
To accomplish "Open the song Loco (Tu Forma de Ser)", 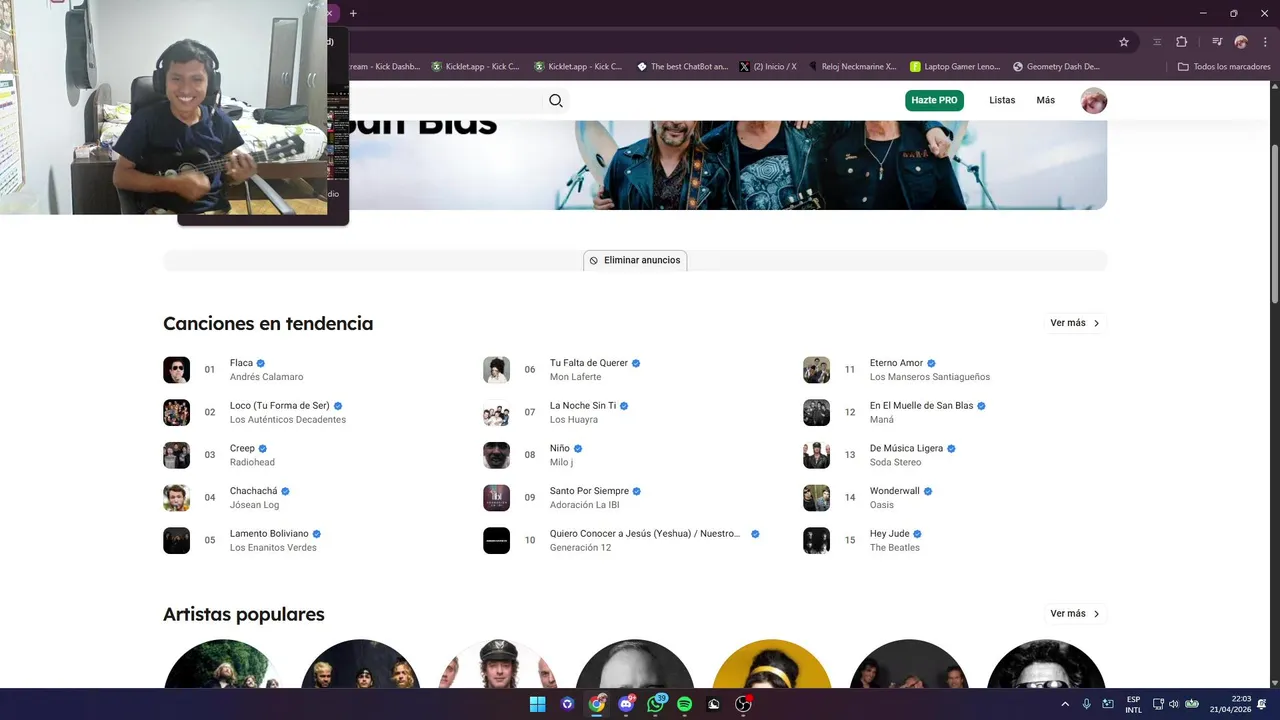I will click(x=279, y=406).
